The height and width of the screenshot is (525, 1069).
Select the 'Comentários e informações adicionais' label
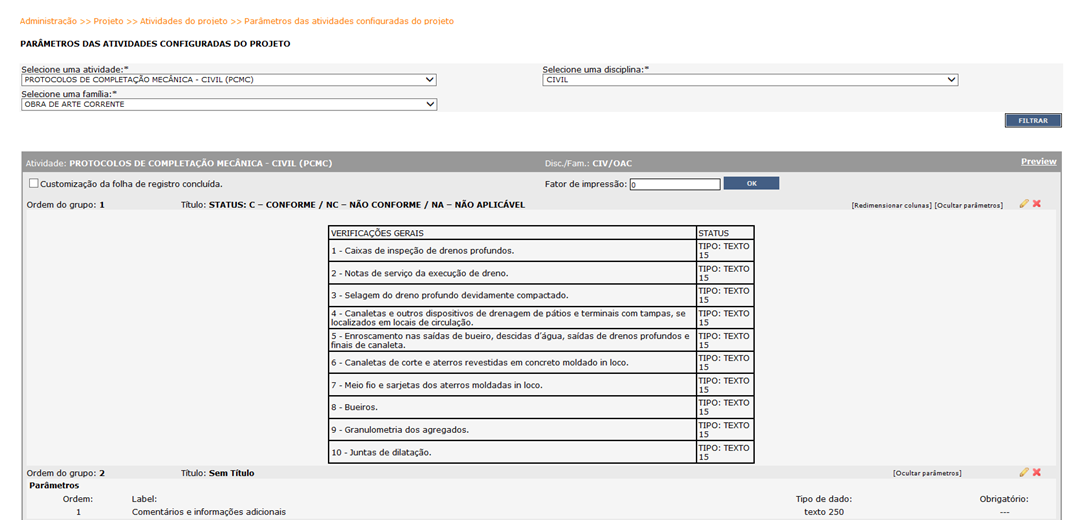coord(209,511)
